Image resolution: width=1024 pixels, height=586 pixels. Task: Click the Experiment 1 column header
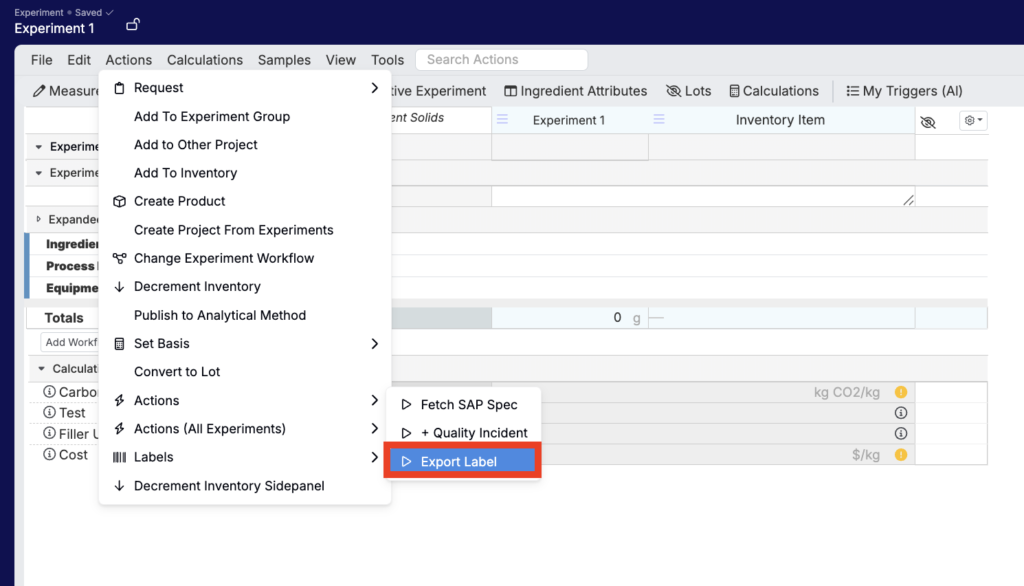tap(569, 120)
